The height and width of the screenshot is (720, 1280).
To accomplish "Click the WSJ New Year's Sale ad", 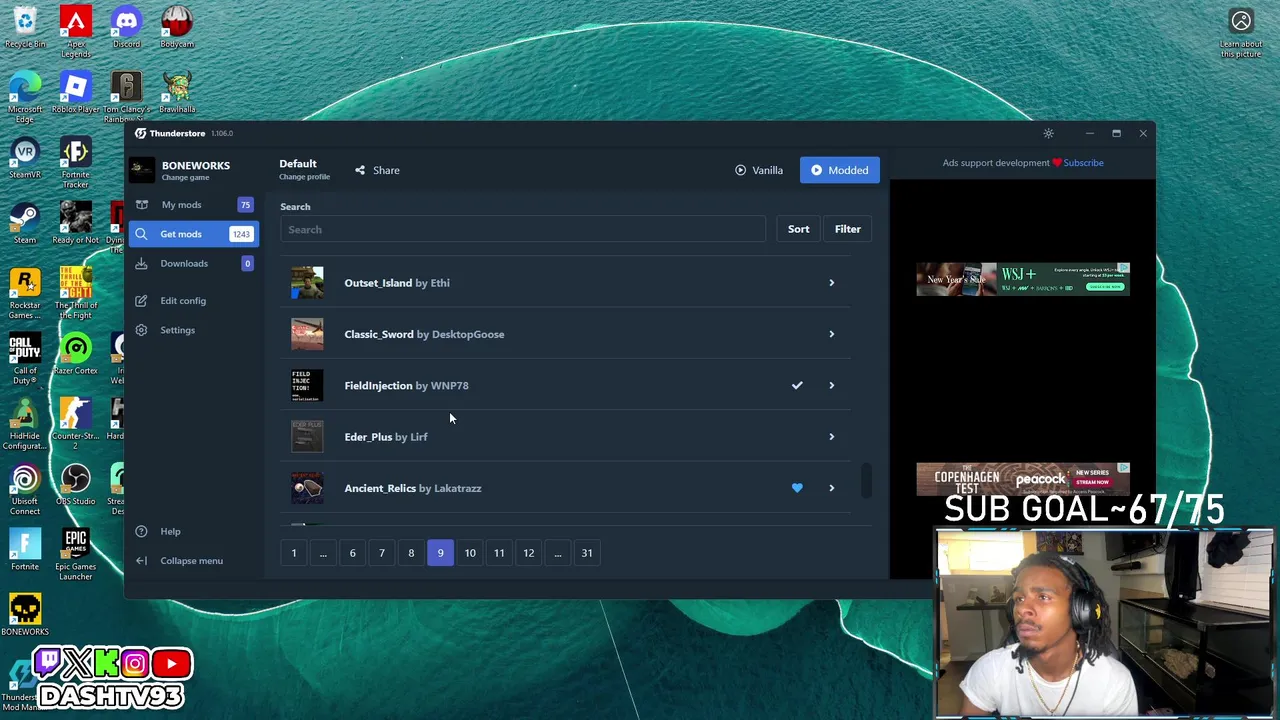I will [x=1023, y=279].
